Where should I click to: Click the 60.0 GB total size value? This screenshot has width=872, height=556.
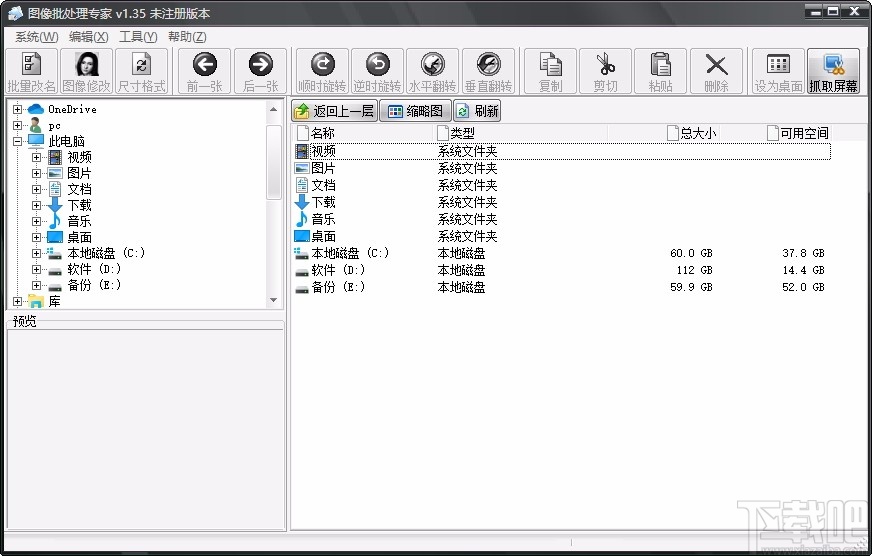pyautogui.click(x=691, y=254)
